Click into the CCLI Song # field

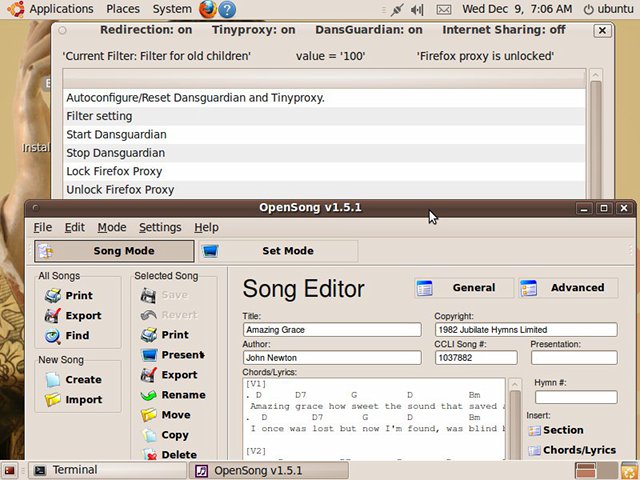[x=476, y=358]
